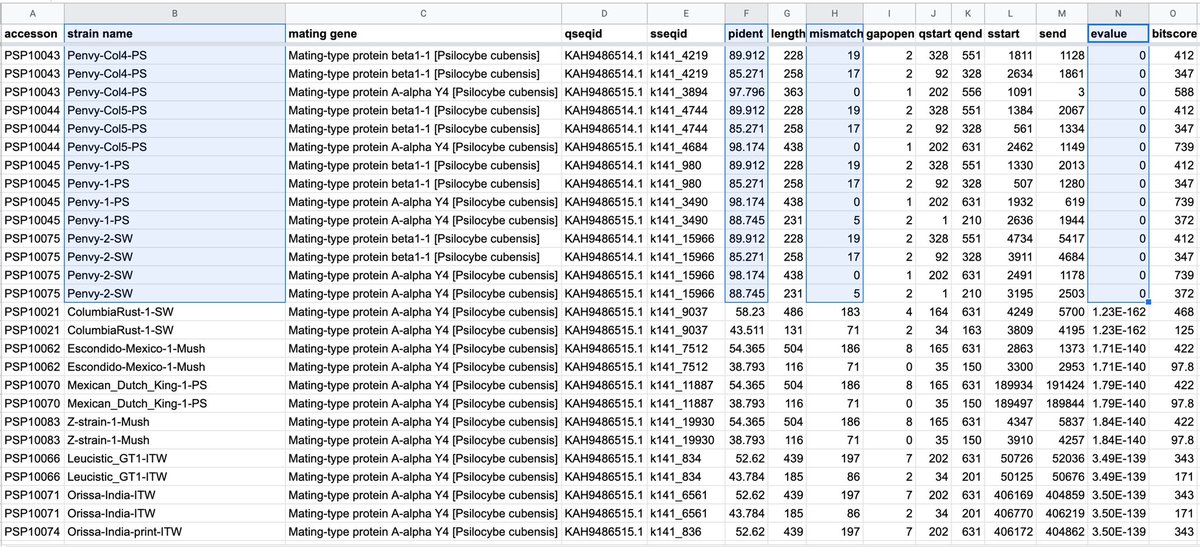Select column J by its letter header

(933, 12)
